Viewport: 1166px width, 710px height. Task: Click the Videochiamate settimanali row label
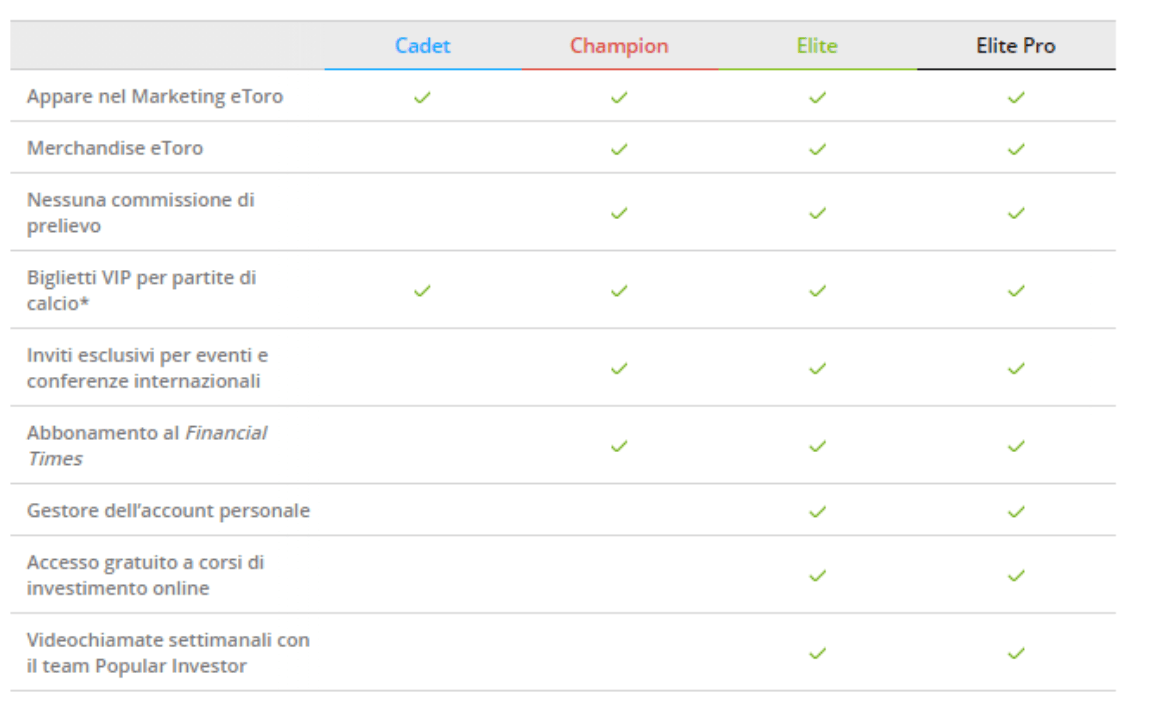[x=168, y=653]
